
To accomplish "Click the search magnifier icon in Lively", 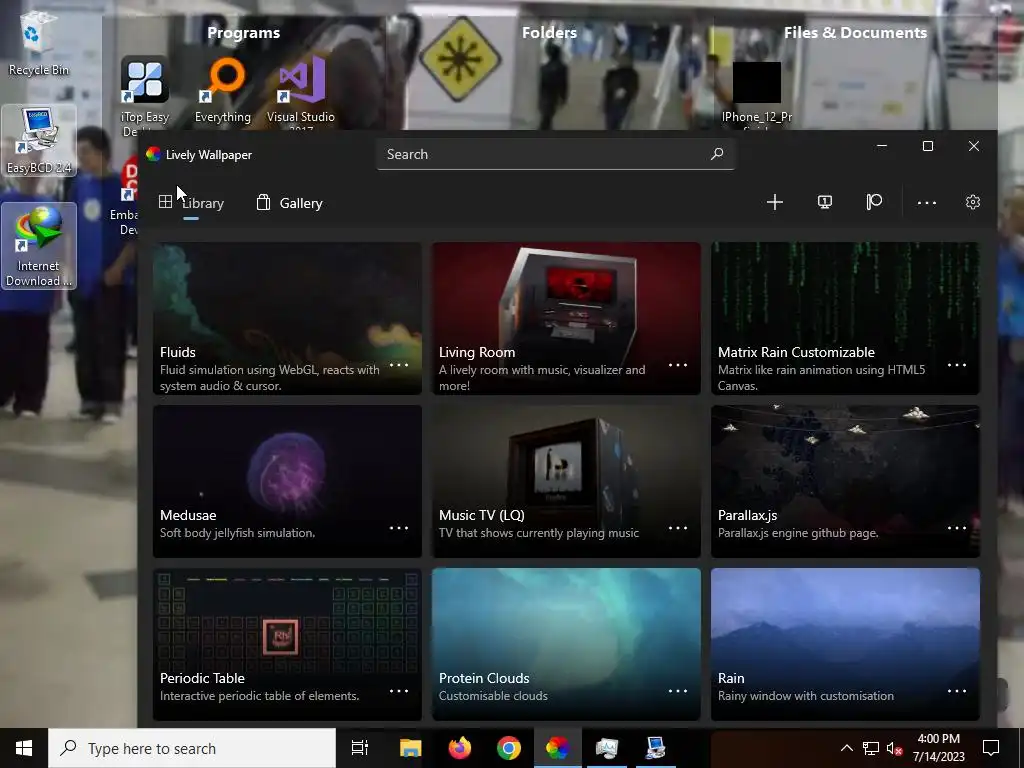I will tap(717, 154).
